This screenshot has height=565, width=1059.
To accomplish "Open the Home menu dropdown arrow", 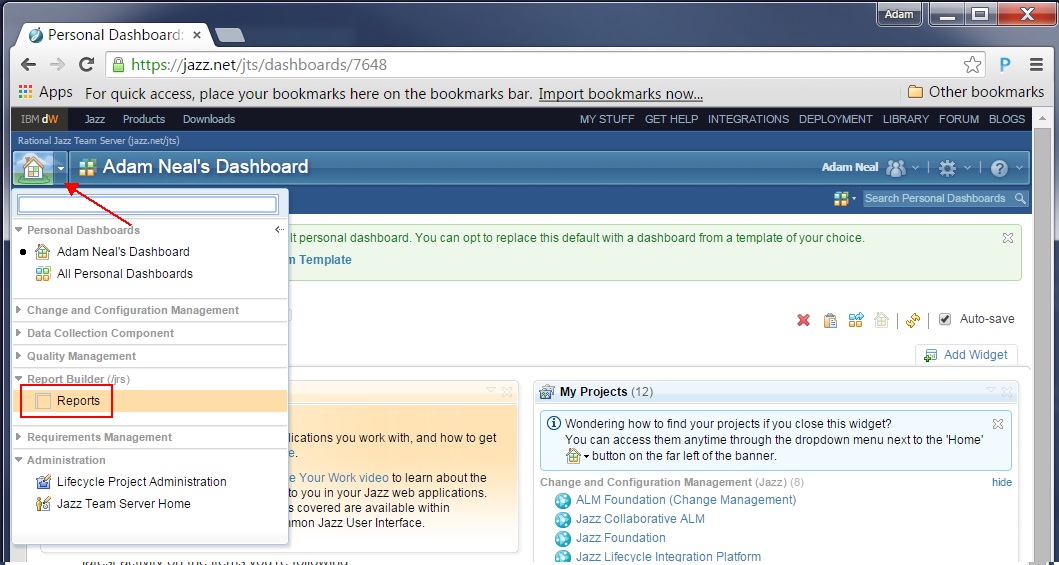I will pyautogui.click(x=61, y=168).
